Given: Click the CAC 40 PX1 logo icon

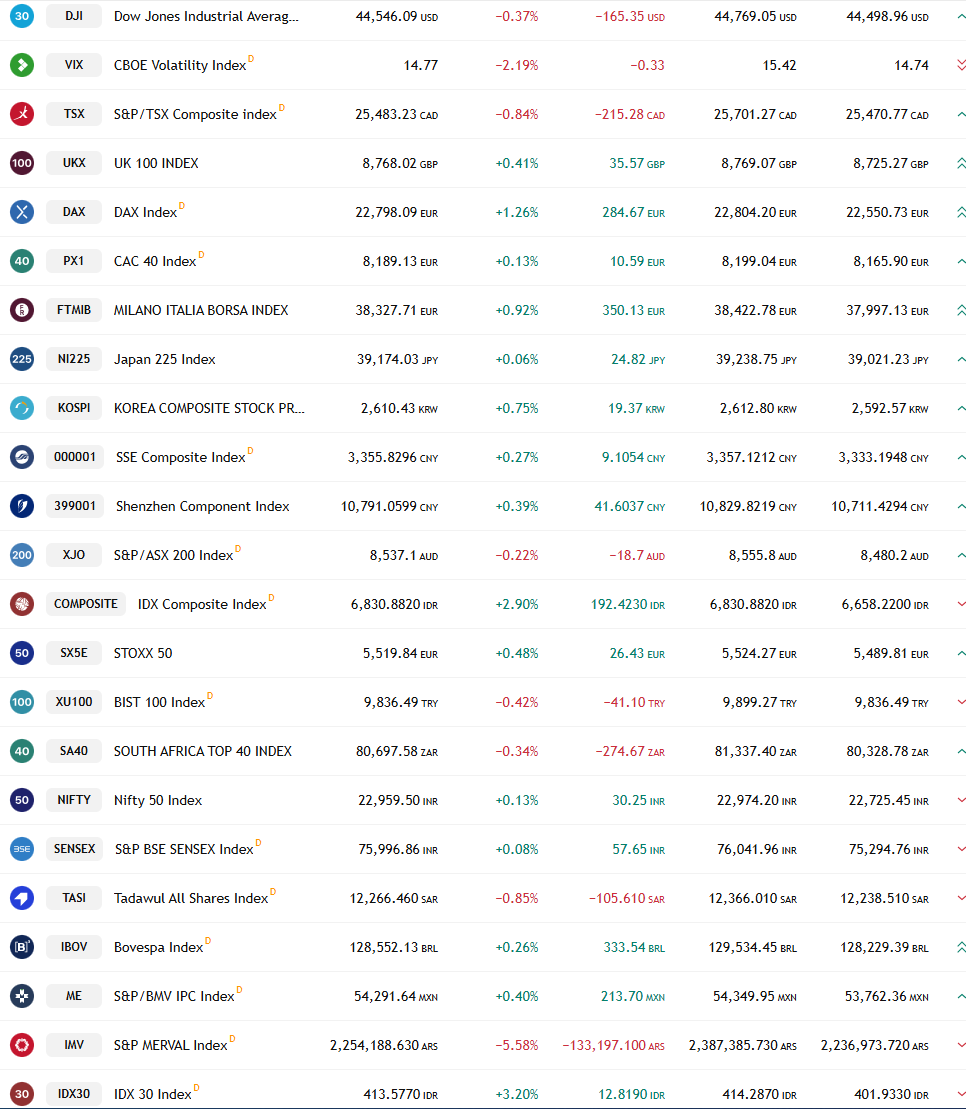Looking at the screenshot, I should tap(22, 260).
